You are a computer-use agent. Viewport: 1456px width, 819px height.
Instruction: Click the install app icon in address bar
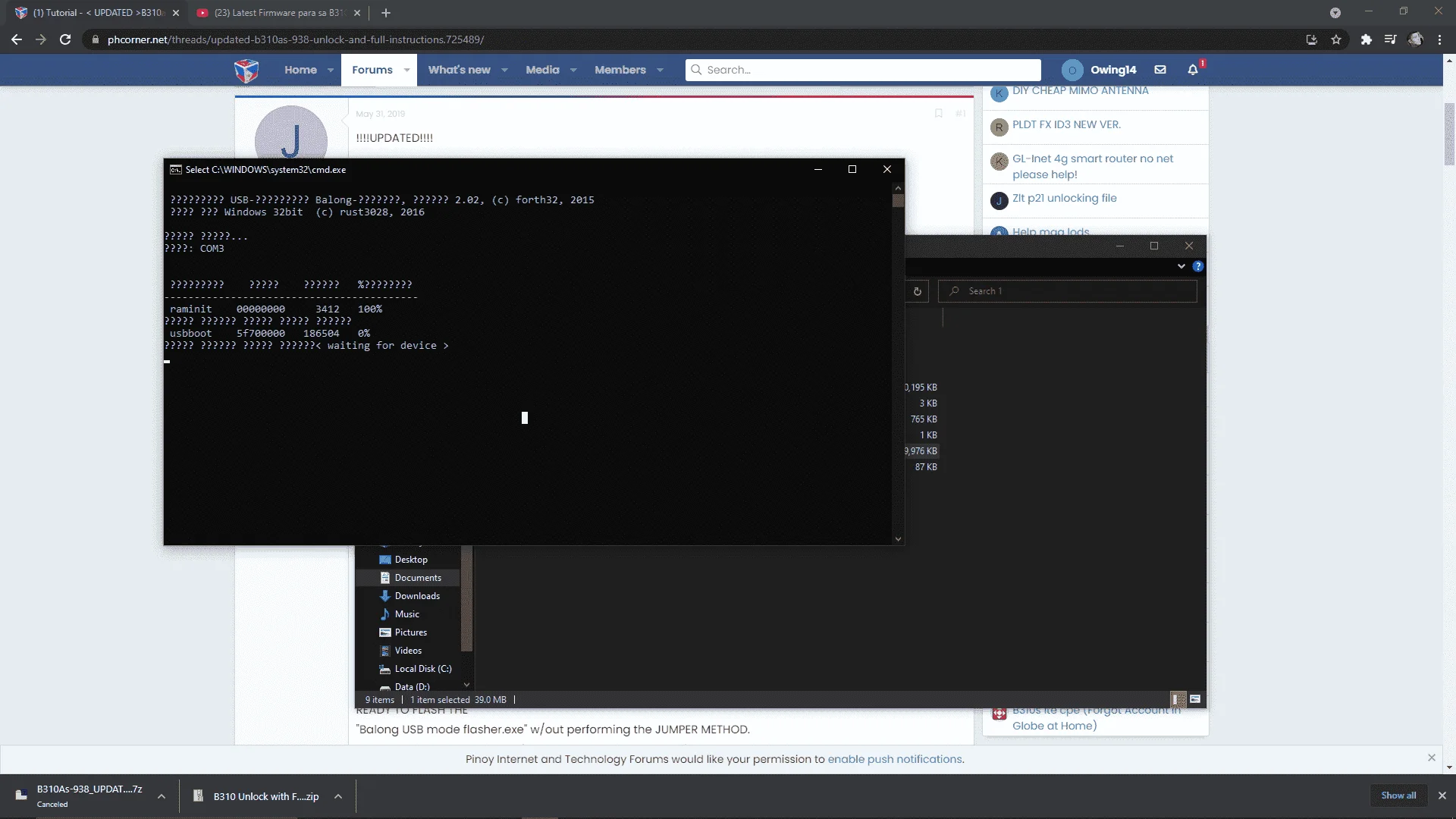coord(1312,39)
